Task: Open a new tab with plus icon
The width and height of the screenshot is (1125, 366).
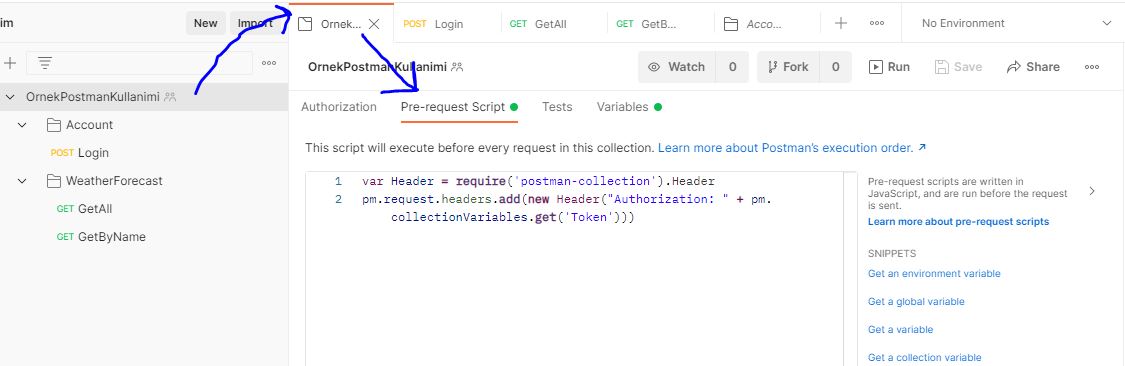Action: coord(841,24)
